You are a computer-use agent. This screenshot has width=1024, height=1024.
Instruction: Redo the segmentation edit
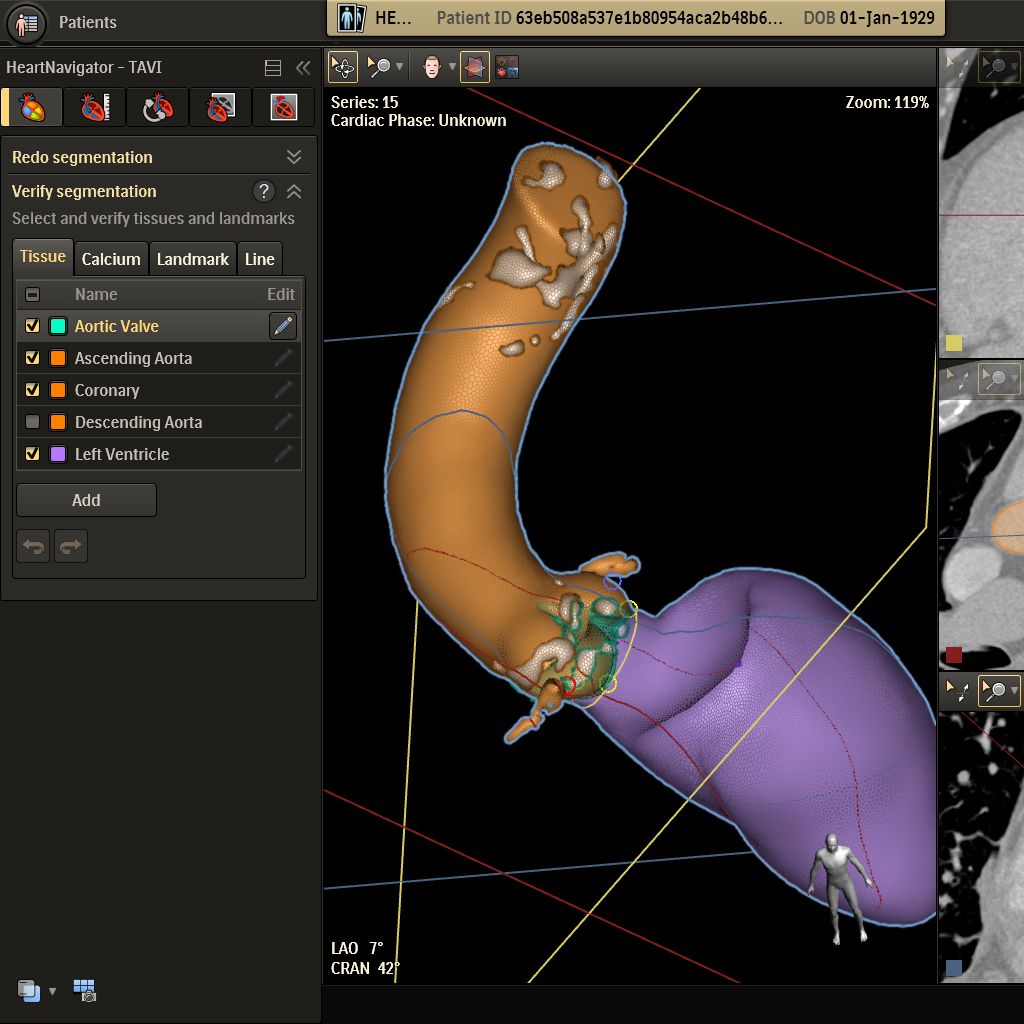tap(71, 546)
